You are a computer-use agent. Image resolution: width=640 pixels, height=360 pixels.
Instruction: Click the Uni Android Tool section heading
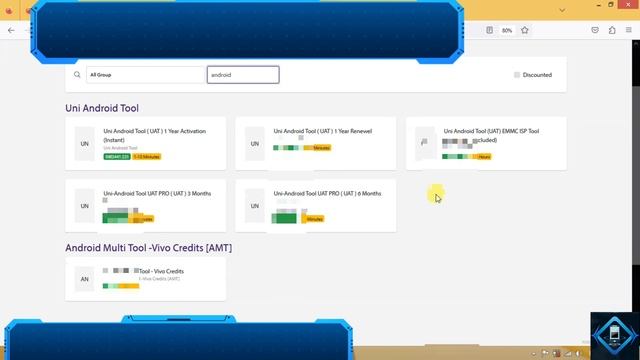(x=102, y=108)
